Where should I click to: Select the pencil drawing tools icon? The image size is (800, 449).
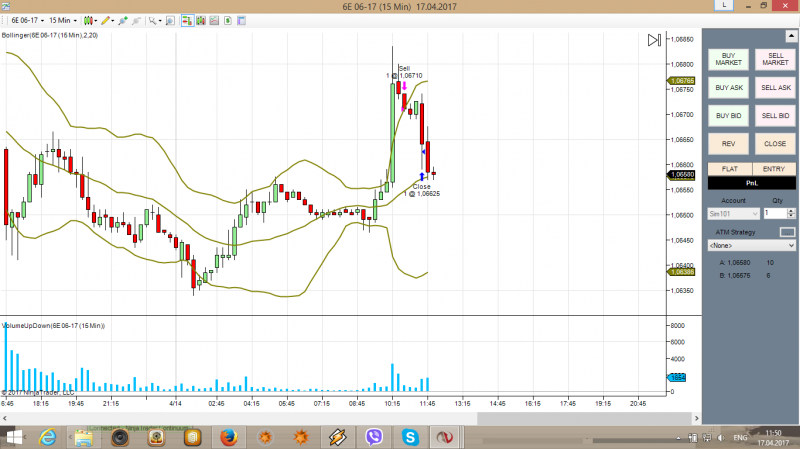click(x=105, y=20)
